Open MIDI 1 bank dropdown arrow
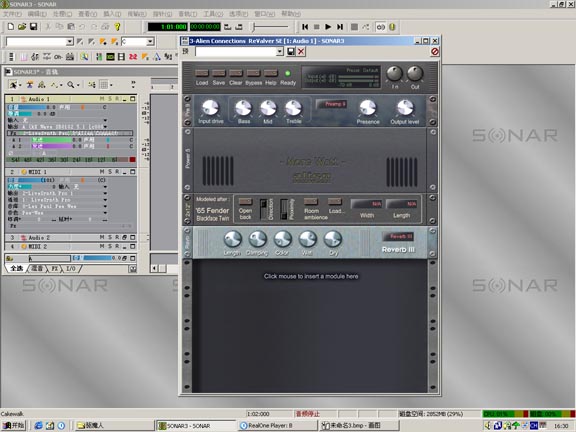 pos(105,206)
